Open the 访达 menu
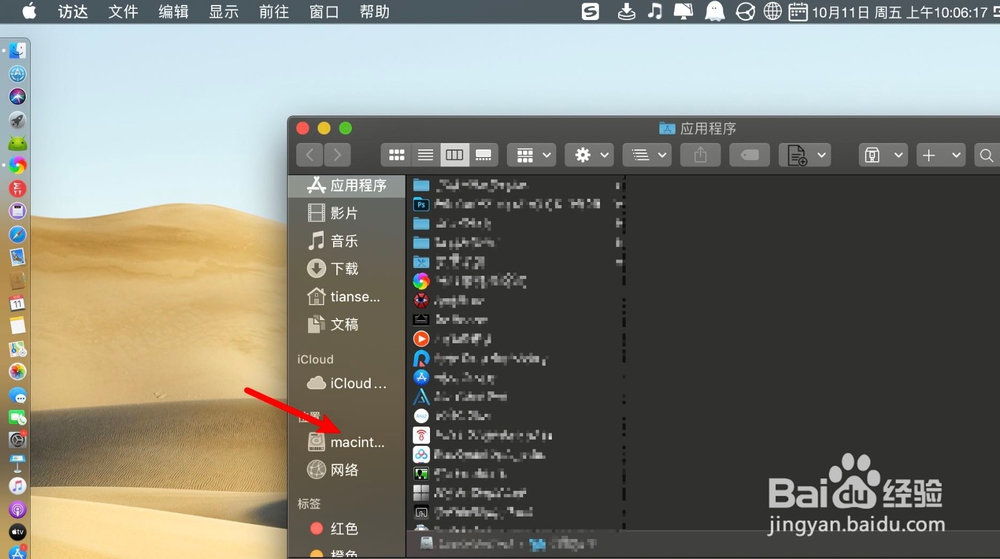1000x559 pixels. pyautogui.click(x=73, y=11)
